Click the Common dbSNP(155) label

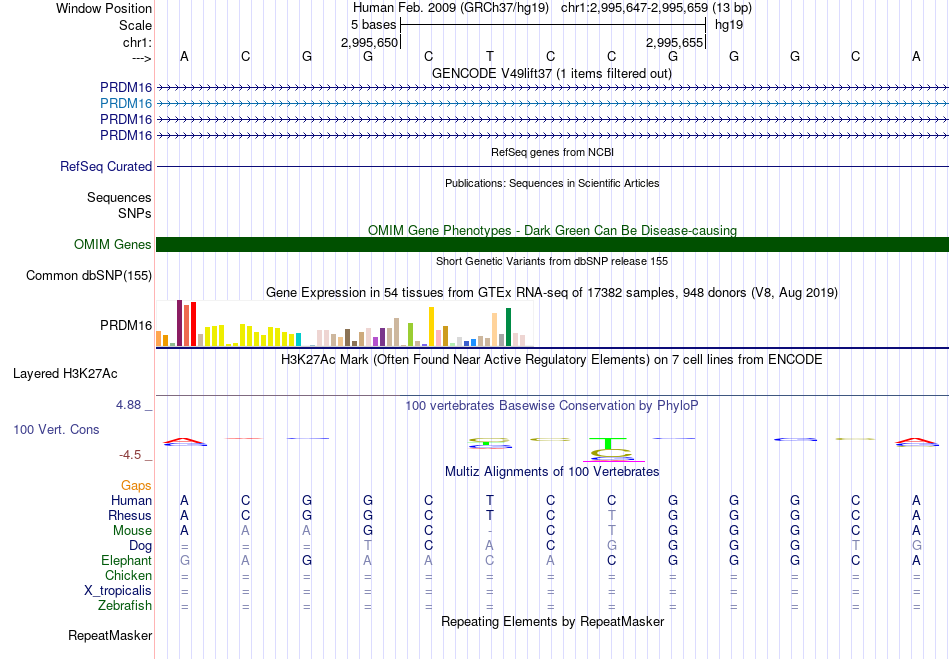[89, 276]
